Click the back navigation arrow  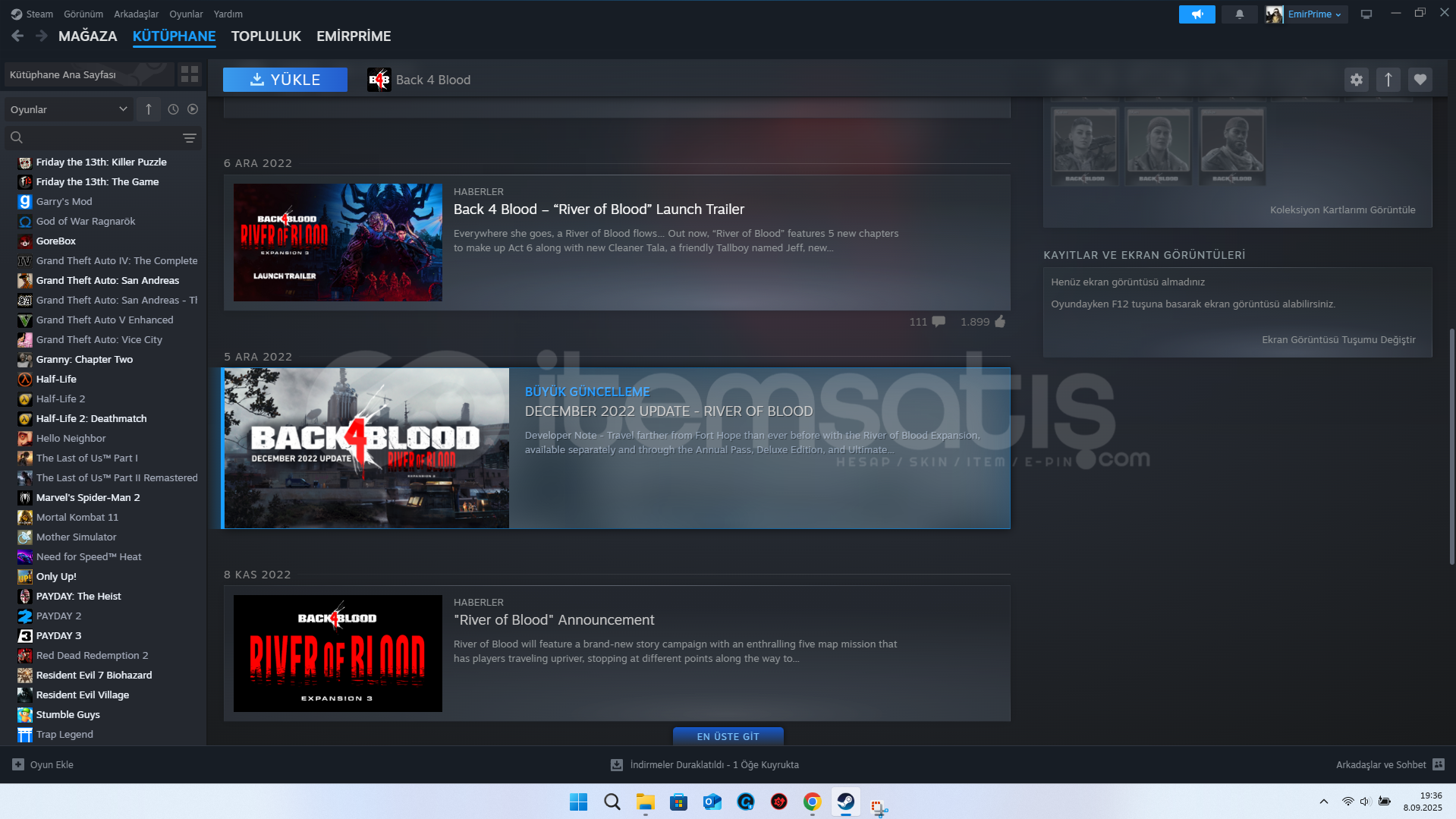pyautogui.click(x=17, y=36)
